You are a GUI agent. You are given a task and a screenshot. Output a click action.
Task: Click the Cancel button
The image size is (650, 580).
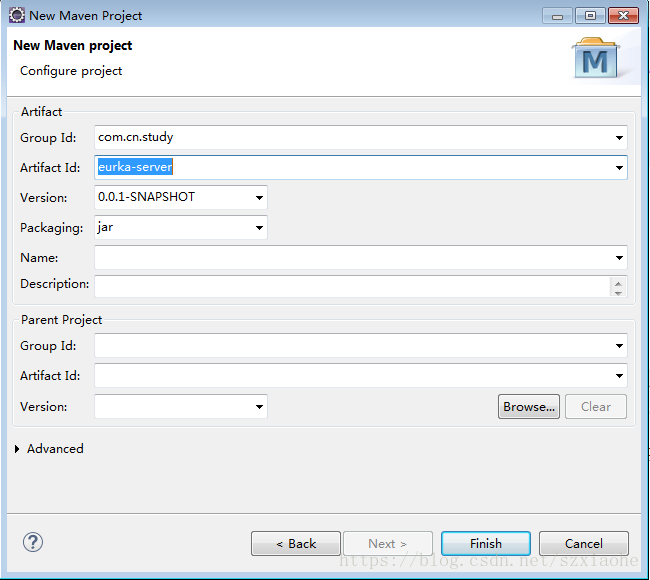tap(584, 544)
